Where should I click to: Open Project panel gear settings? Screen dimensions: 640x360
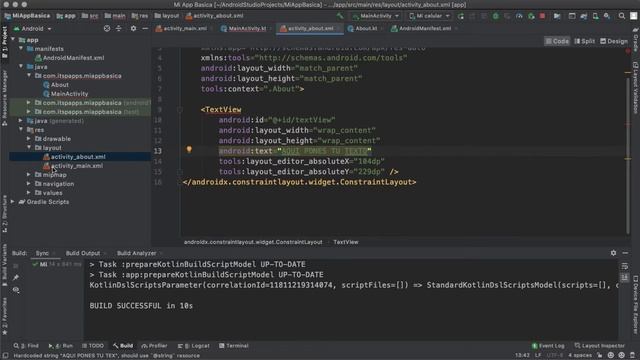pyautogui.click(x=133, y=29)
